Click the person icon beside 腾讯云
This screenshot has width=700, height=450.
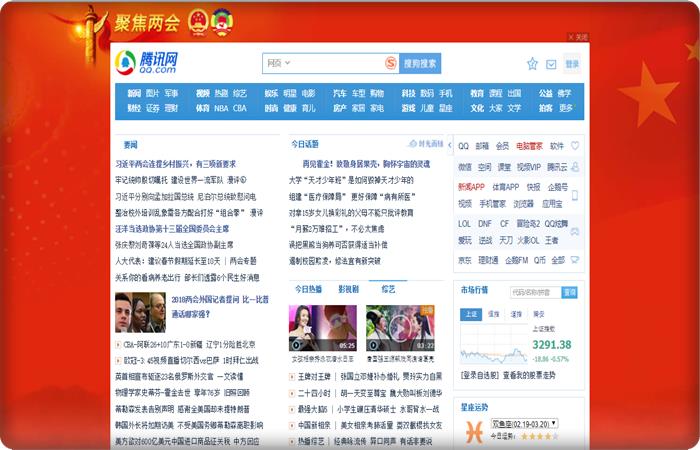point(575,167)
